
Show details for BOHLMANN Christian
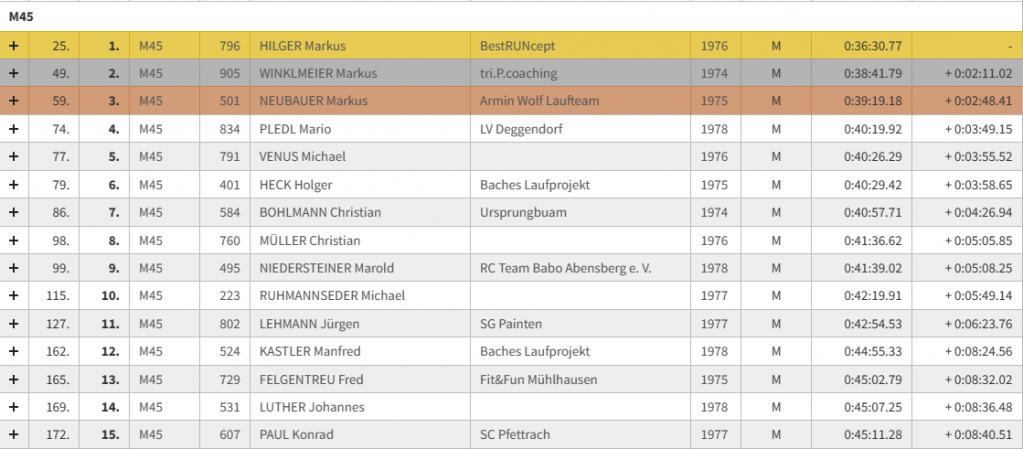pos(13,213)
